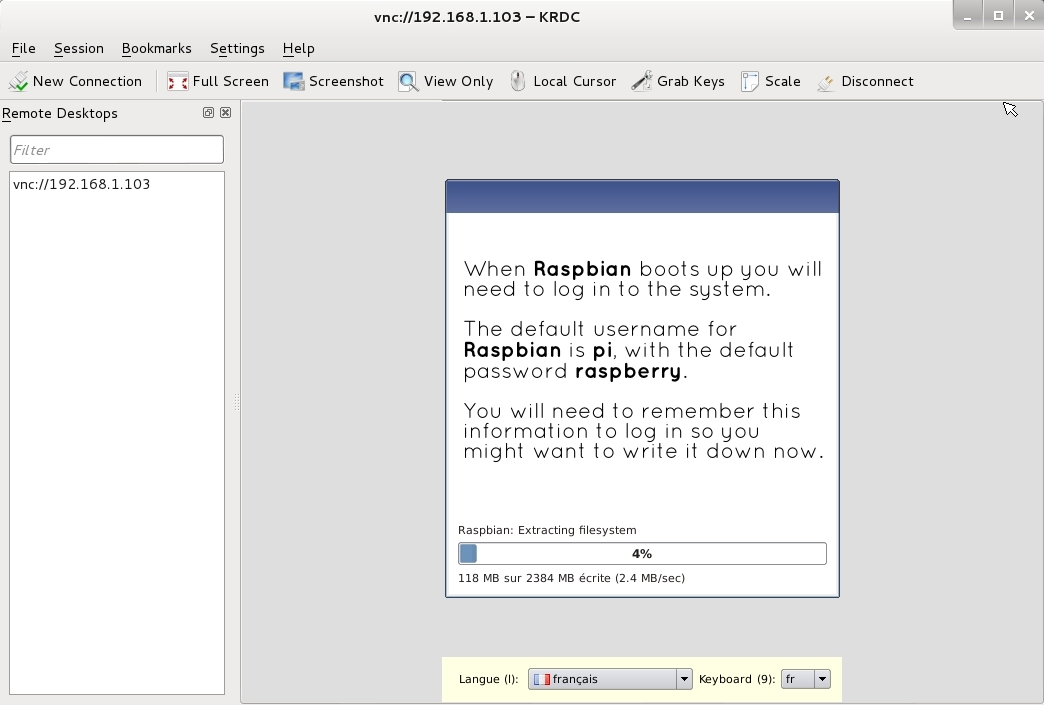The image size is (1044, 705).
Task: Click the KRDC window title text
Action: click(477, 17)
